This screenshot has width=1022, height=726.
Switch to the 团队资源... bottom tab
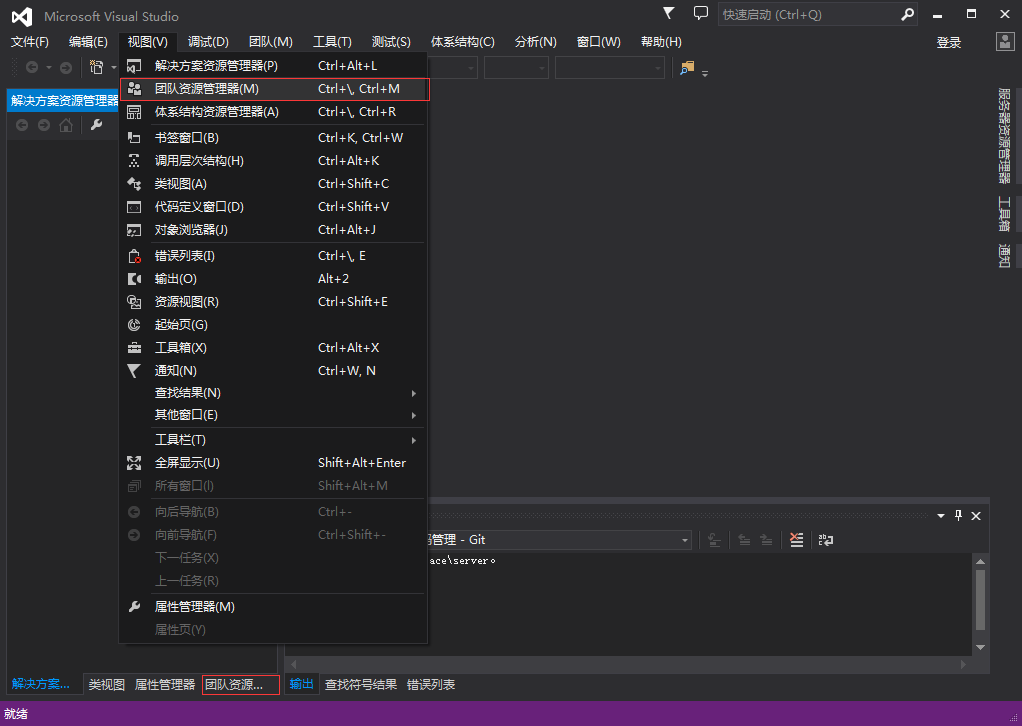click(241, 685)
